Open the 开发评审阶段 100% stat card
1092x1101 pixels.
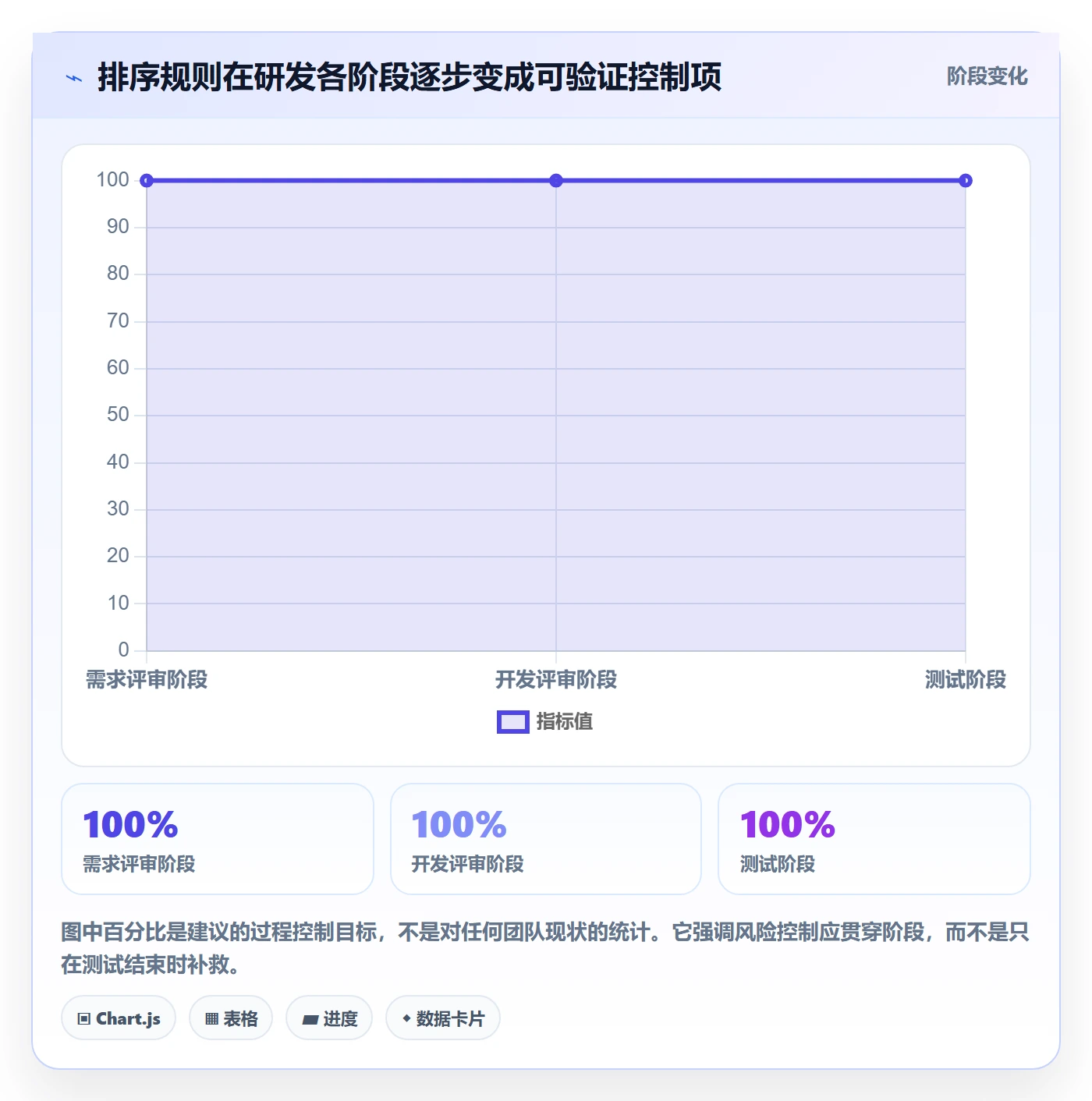(546, 839)
